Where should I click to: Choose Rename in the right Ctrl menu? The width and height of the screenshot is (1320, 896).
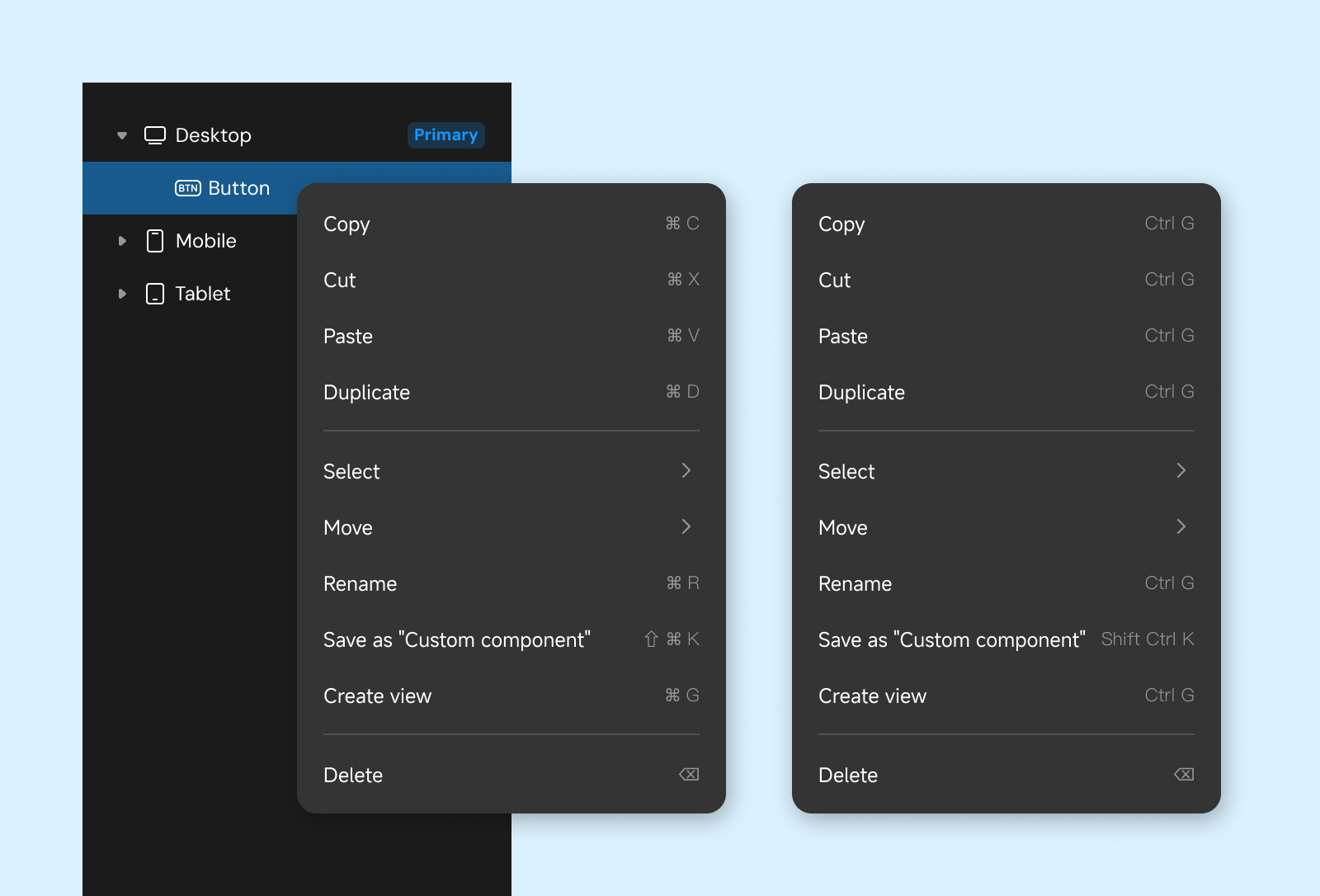pos(1006,584)
